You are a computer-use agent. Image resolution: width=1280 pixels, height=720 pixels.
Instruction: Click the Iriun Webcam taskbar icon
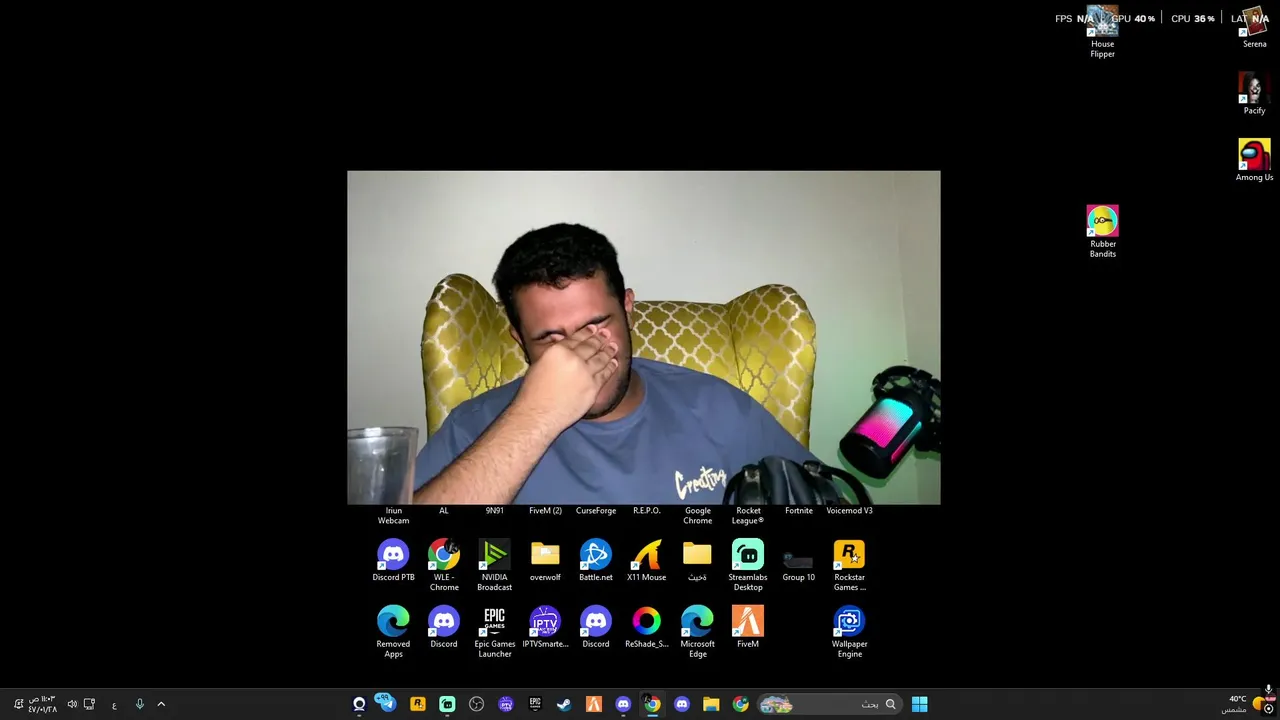(x=359, y=704)
